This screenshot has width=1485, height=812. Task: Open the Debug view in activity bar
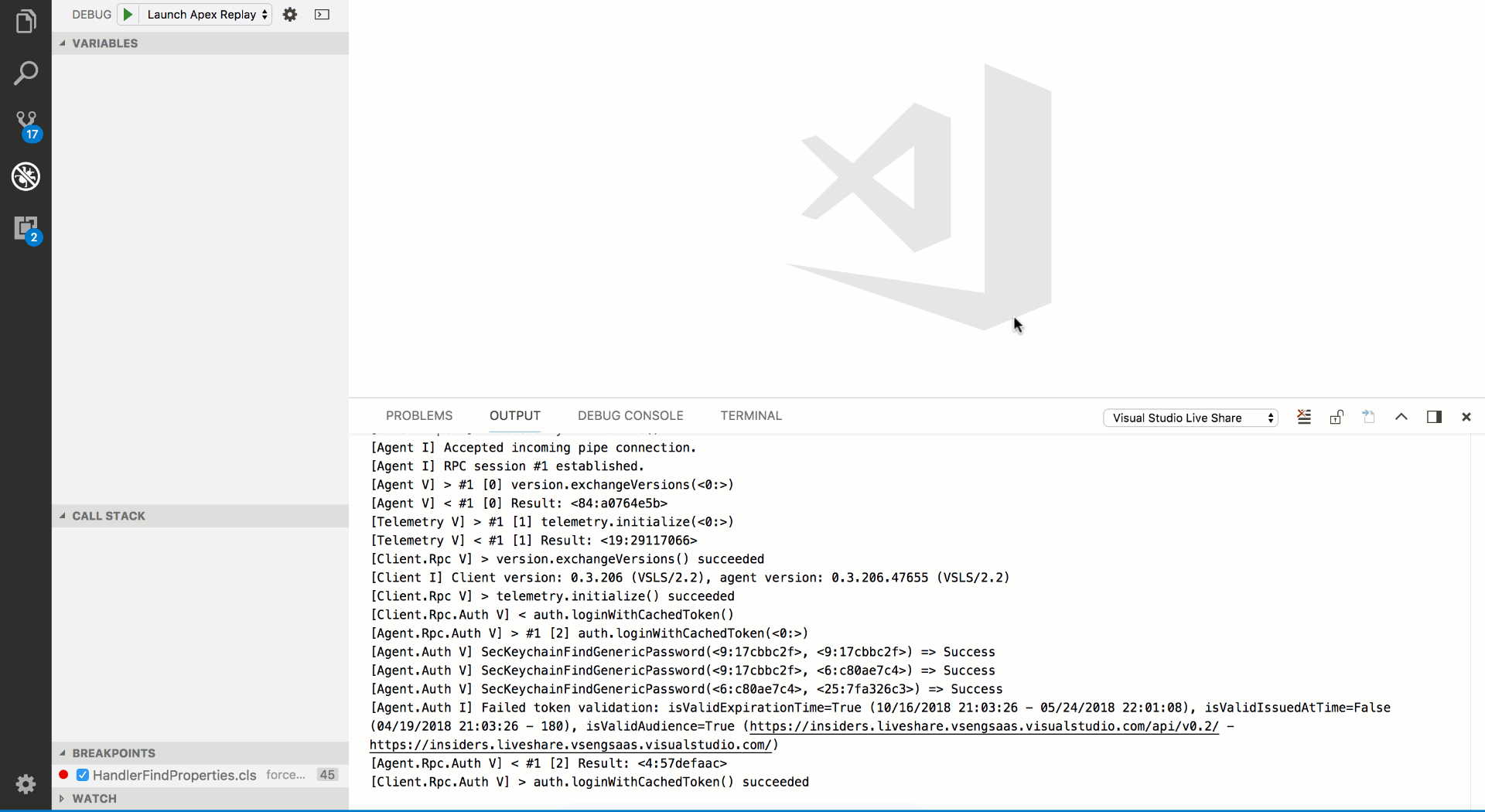(x=26, y=176)
